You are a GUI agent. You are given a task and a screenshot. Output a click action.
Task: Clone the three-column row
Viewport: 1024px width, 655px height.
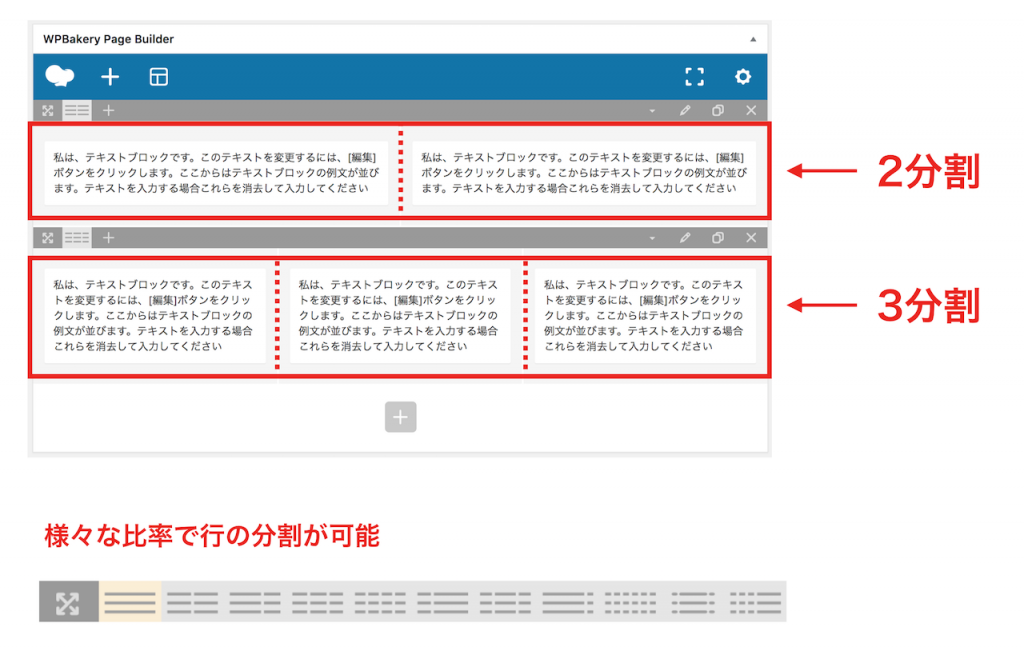click(718, 238)
